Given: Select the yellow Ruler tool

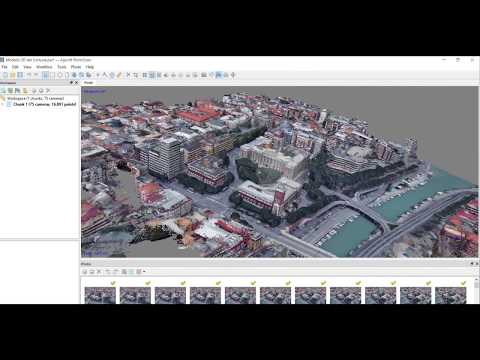Looking at the screenshot, I should 119,75.
